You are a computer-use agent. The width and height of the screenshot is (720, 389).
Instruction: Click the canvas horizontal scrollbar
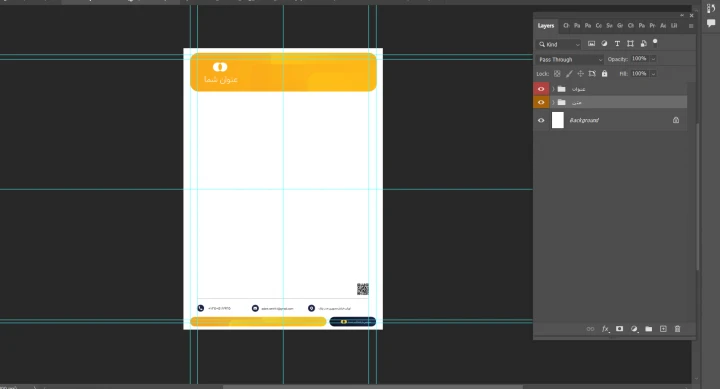tap(373, 387)
